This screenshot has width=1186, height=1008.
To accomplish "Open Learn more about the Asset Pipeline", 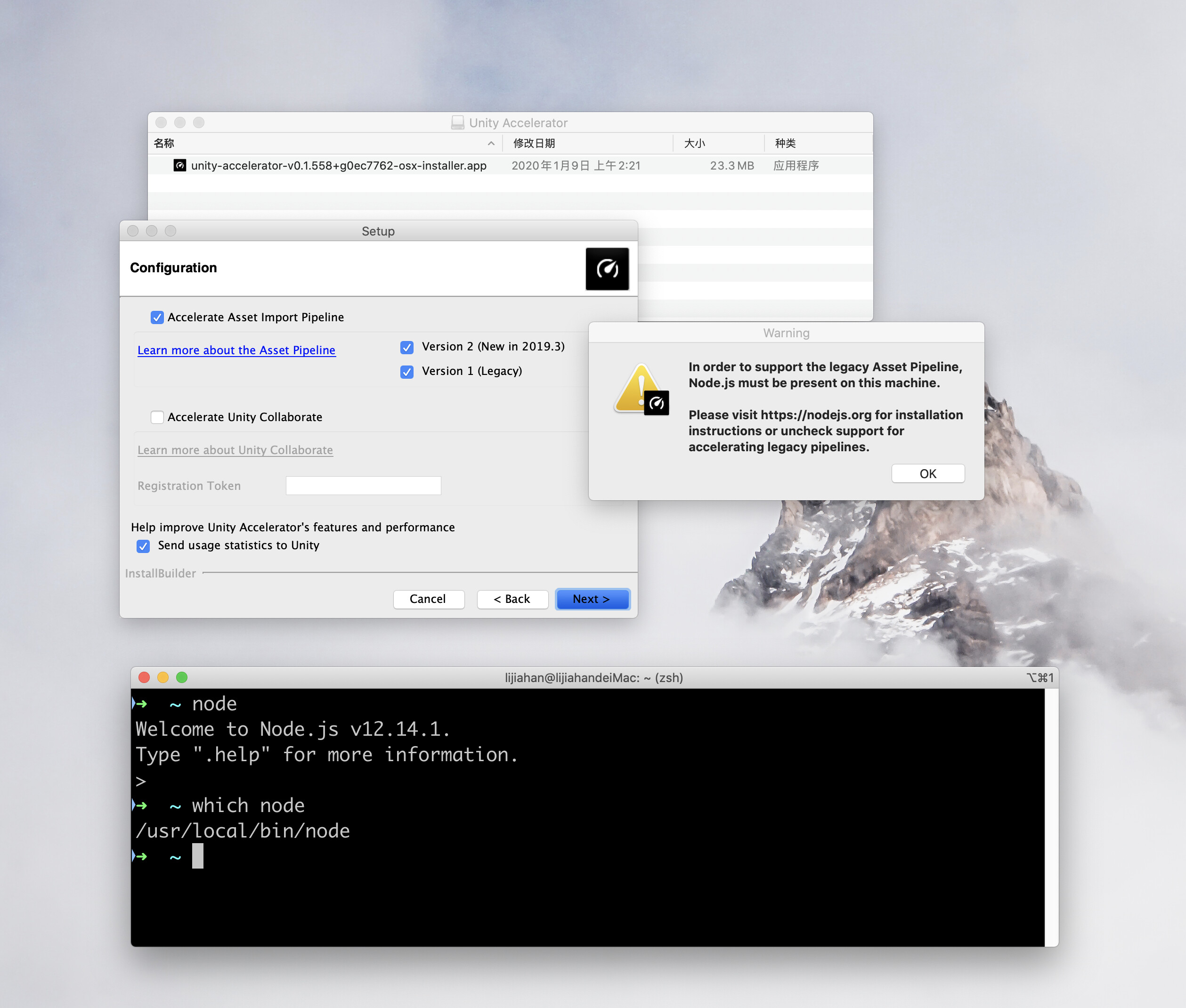I will click(x=236, y=350).
